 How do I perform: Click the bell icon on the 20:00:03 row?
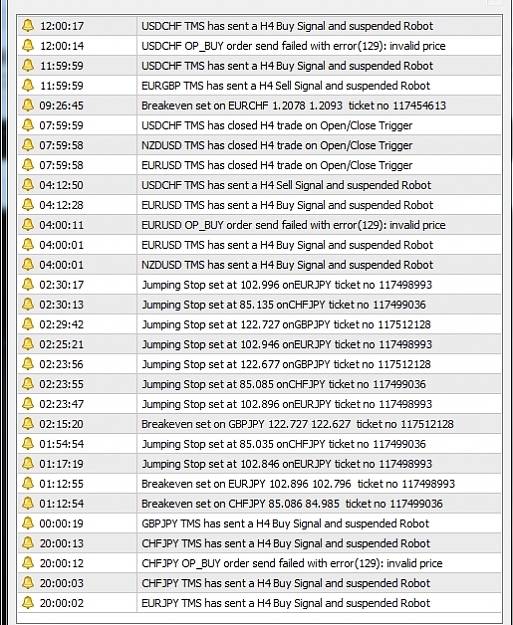coord(28,583)
